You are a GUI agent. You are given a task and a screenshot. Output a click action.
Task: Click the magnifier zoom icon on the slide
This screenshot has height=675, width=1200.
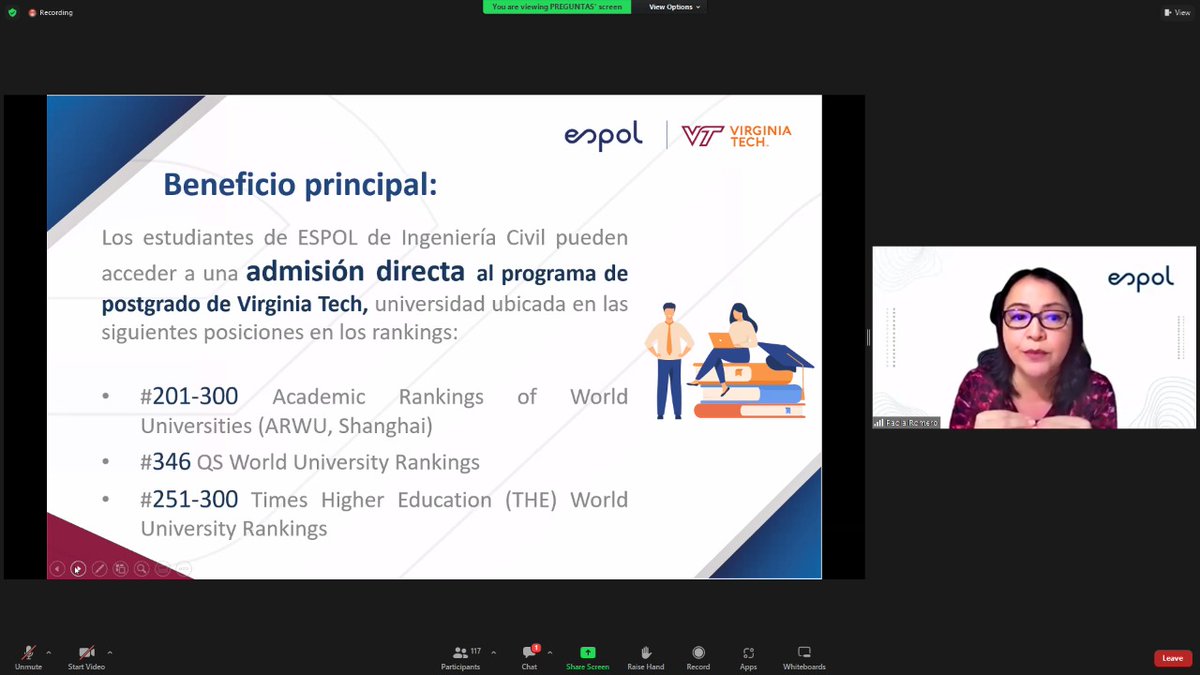point(142,569)
